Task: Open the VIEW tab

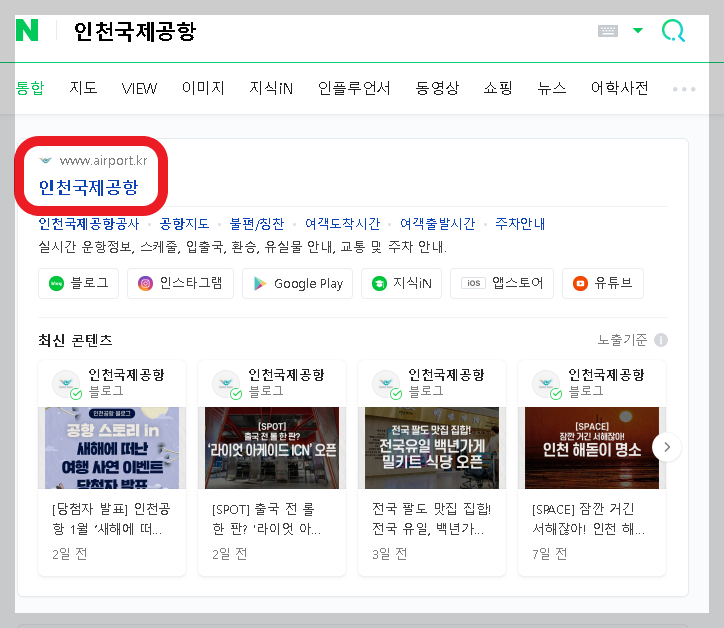Action: 139,88
